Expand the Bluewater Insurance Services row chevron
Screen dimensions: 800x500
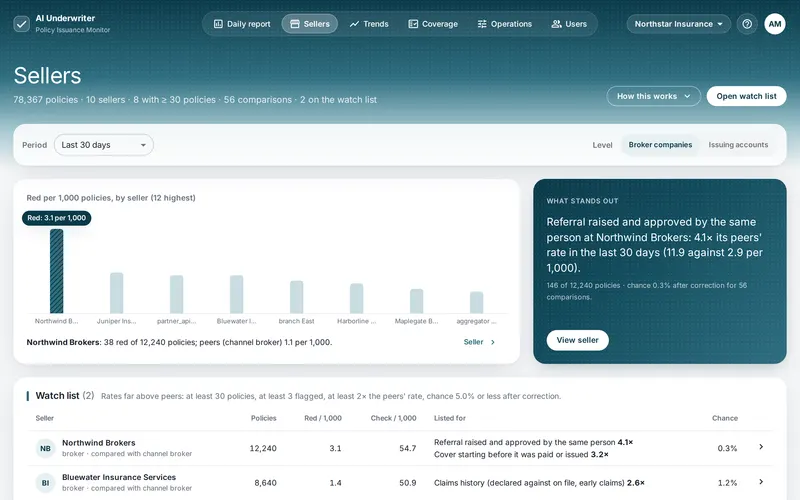point(761,482)
